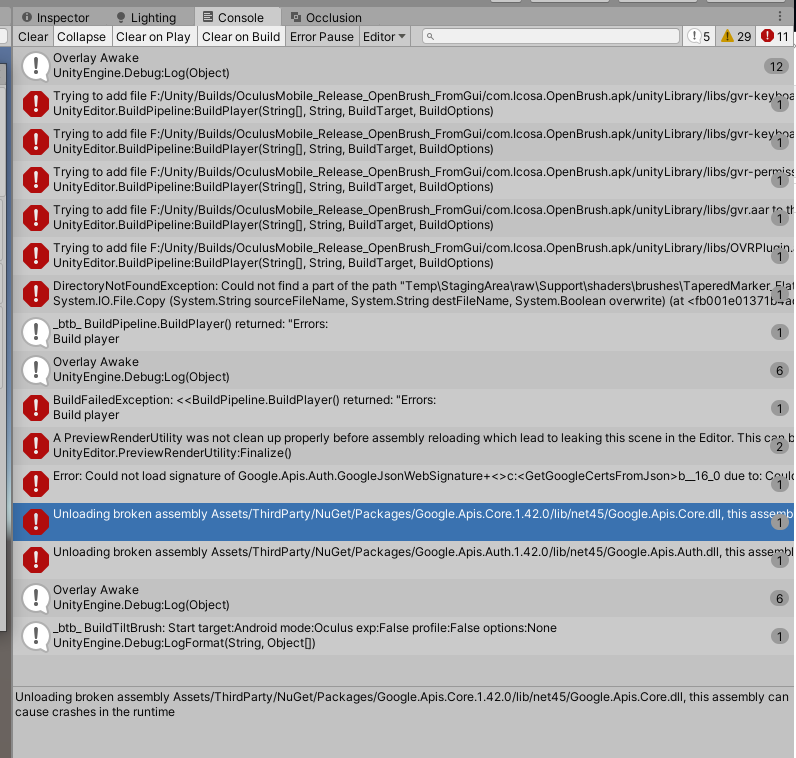
Task: Click error icon of DirectoryNotFoundException entry
Action: (x=36, y=293)
